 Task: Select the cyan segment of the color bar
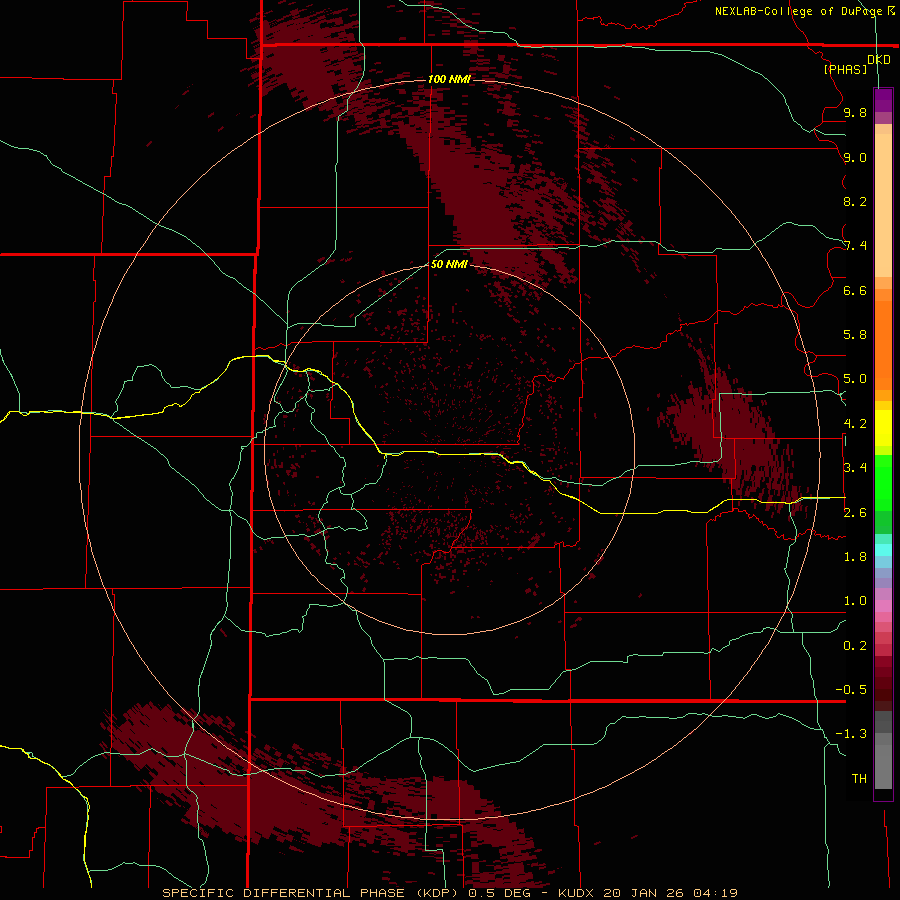883,550
